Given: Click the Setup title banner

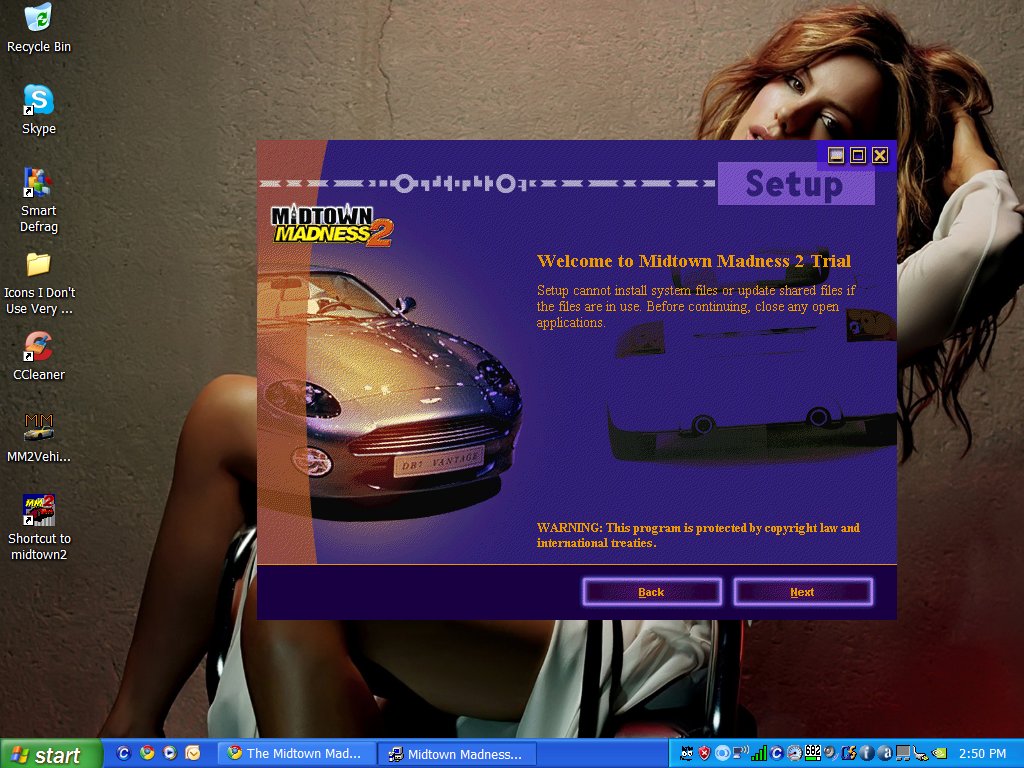Looking at the screenshot, I should click(795, 184).
